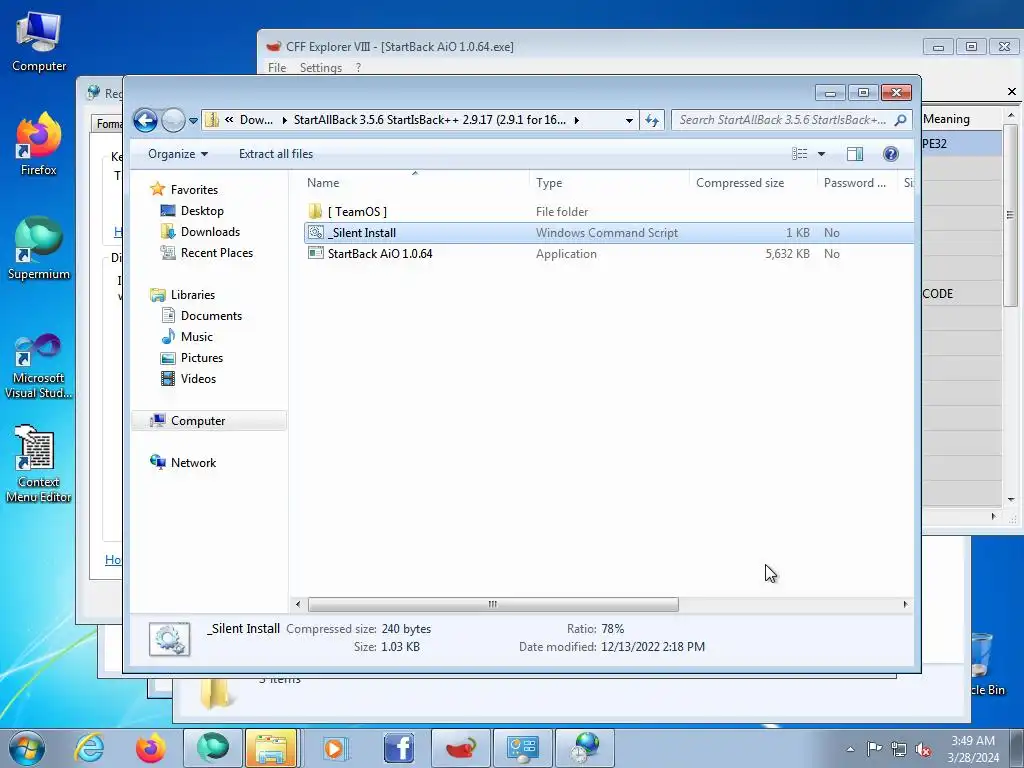The height and width of the screenshot is (768, 1024).
Task: Open Microsoft Visual Studio desktop shortcut
Action: point(39,366)
